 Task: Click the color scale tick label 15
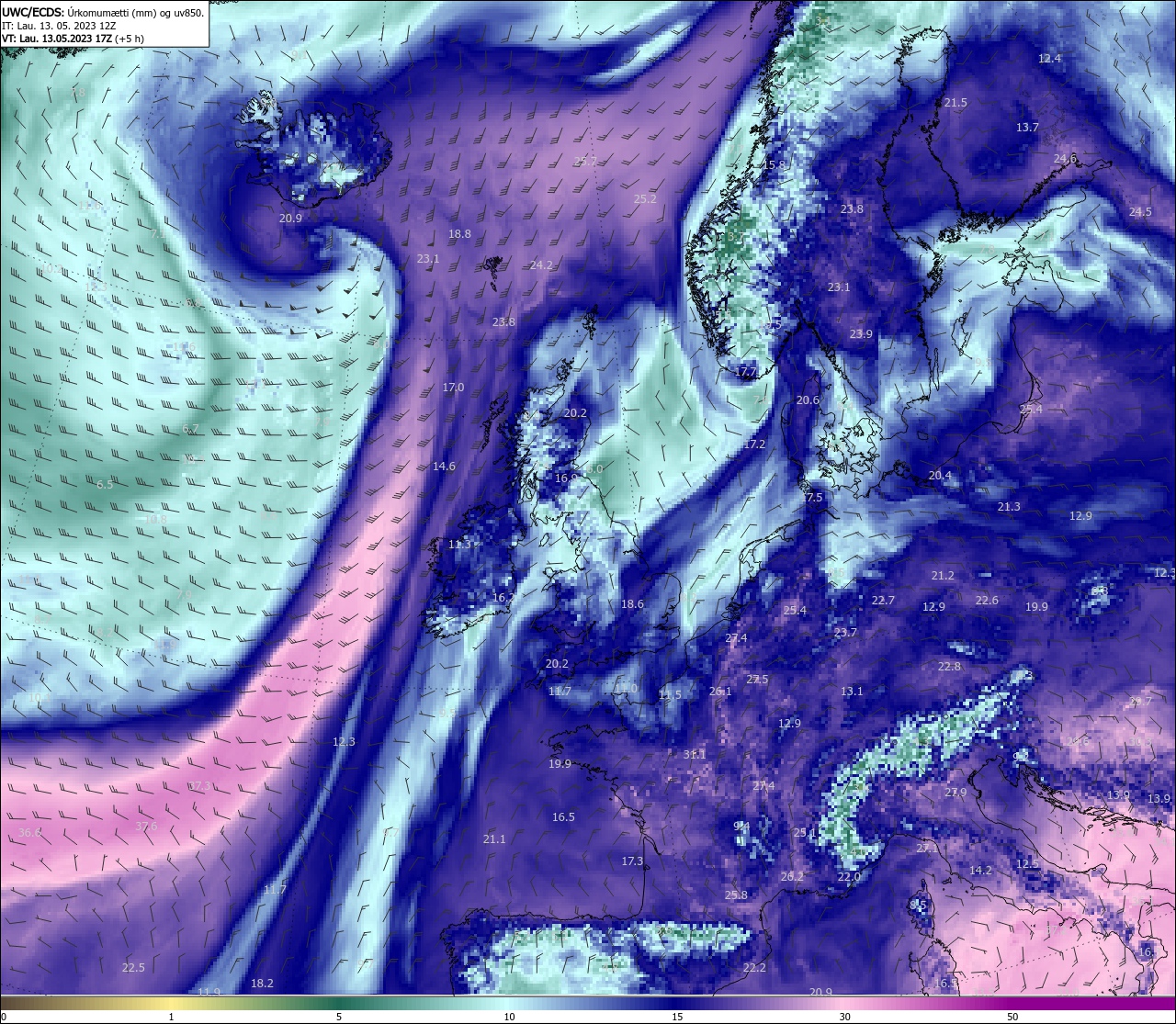click(676, 1017)
